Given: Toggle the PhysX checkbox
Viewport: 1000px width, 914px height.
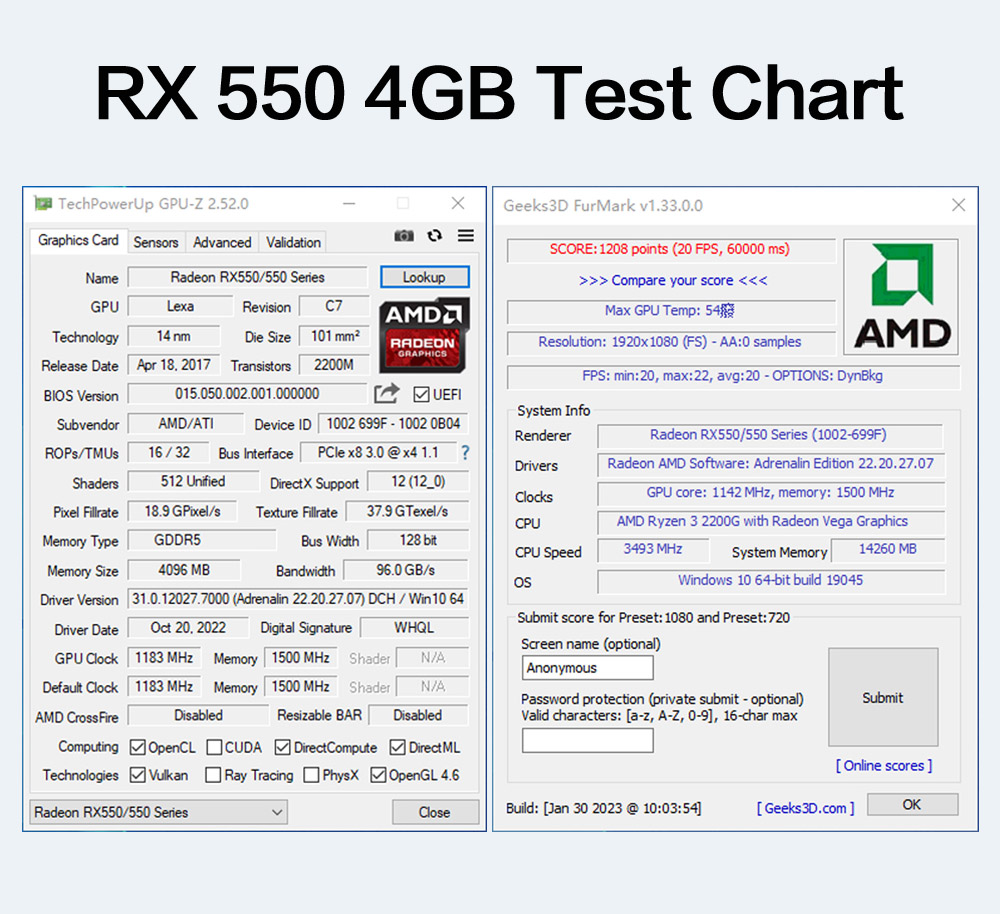Looking at the screenshot, I should (x=311, y=775).
